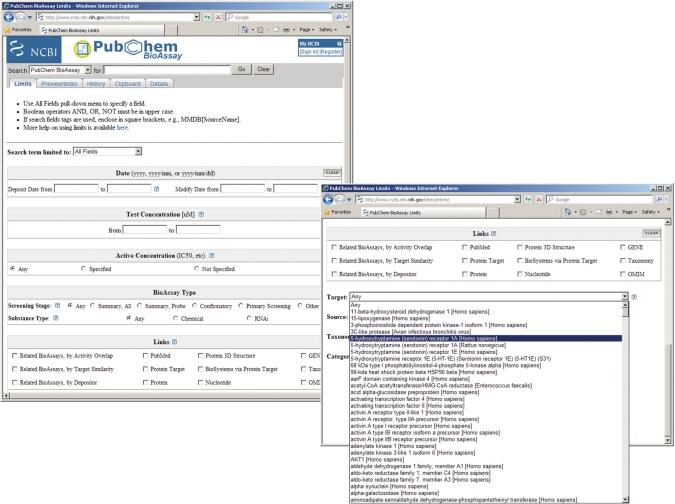Select Confirmatory screening stage
This screenshot has height=504, width=675.
coord(195,306)
